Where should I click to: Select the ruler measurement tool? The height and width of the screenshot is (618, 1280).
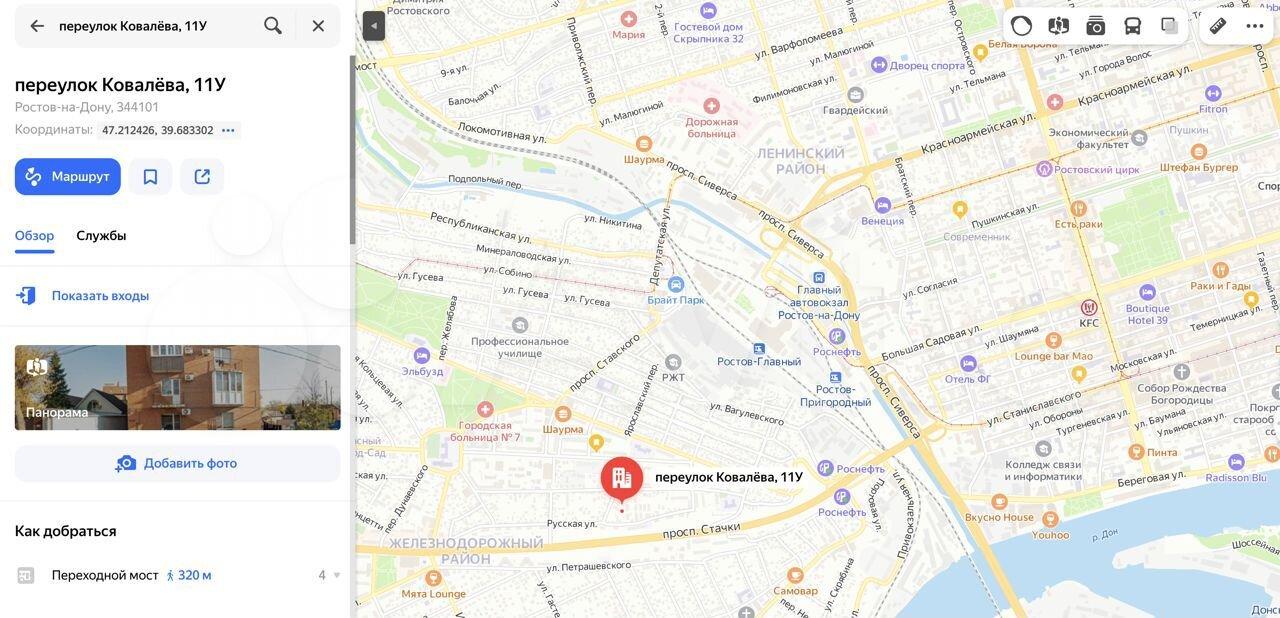pos(1218,26)
